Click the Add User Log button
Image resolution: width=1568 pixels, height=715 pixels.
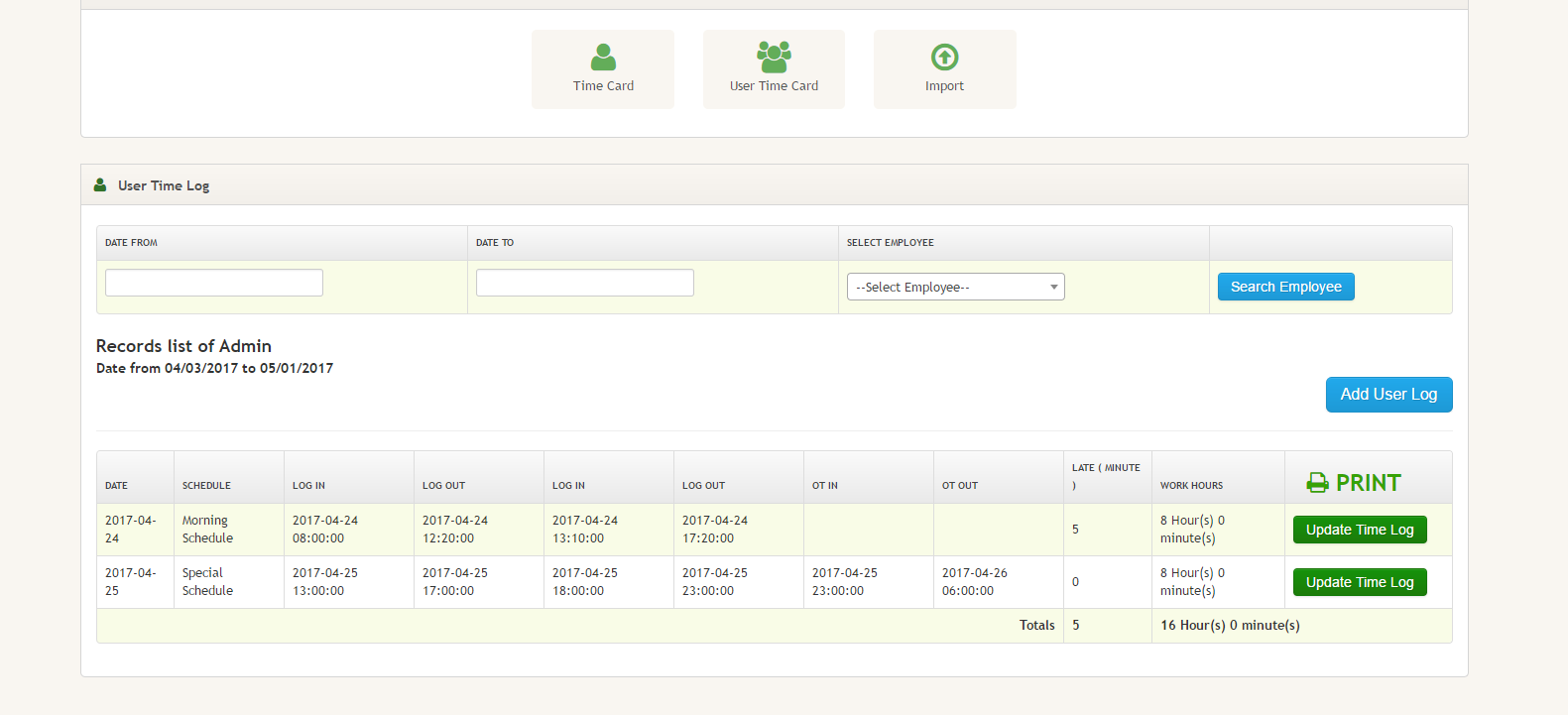tap(1388, 395)
